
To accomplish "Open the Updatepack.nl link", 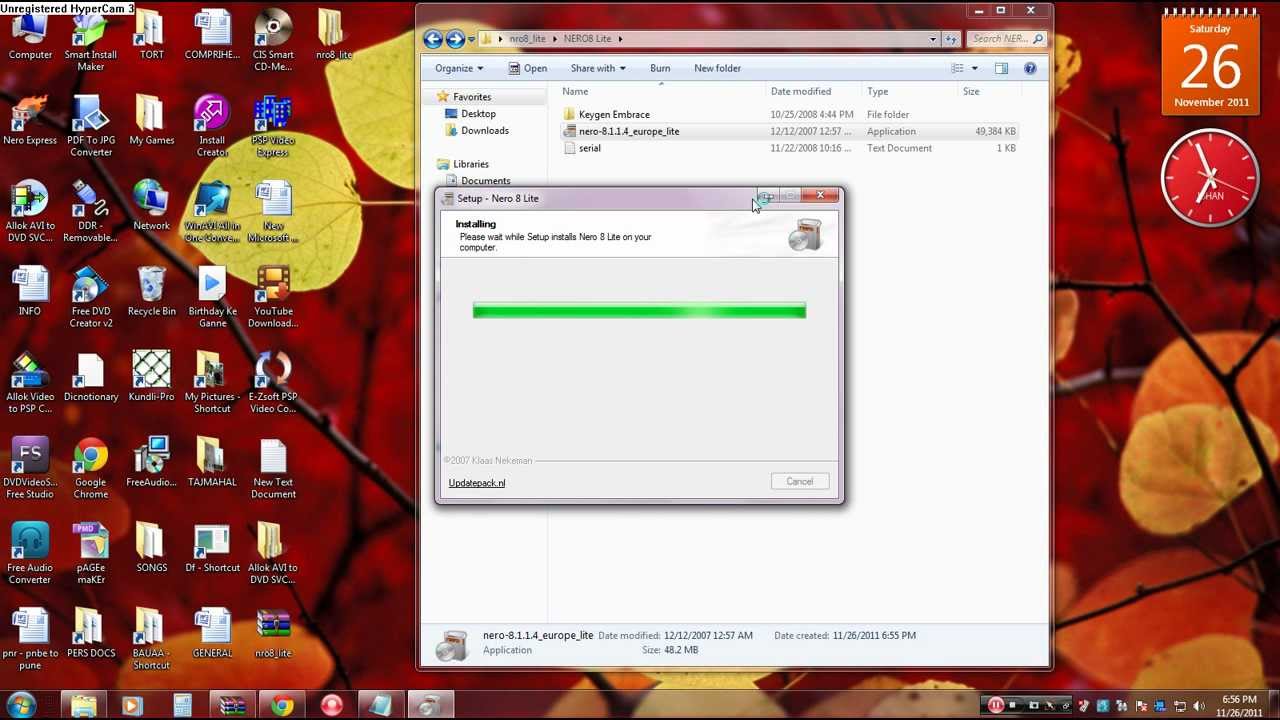I will click(477, 483).
